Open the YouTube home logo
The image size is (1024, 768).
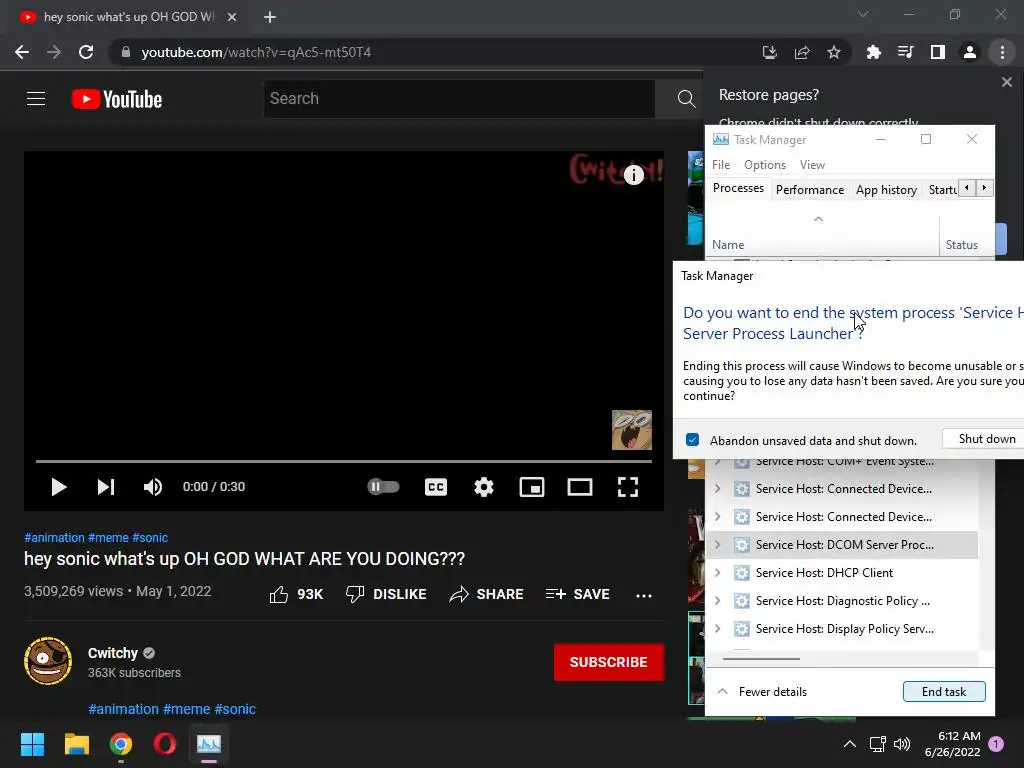pos(117,99)
